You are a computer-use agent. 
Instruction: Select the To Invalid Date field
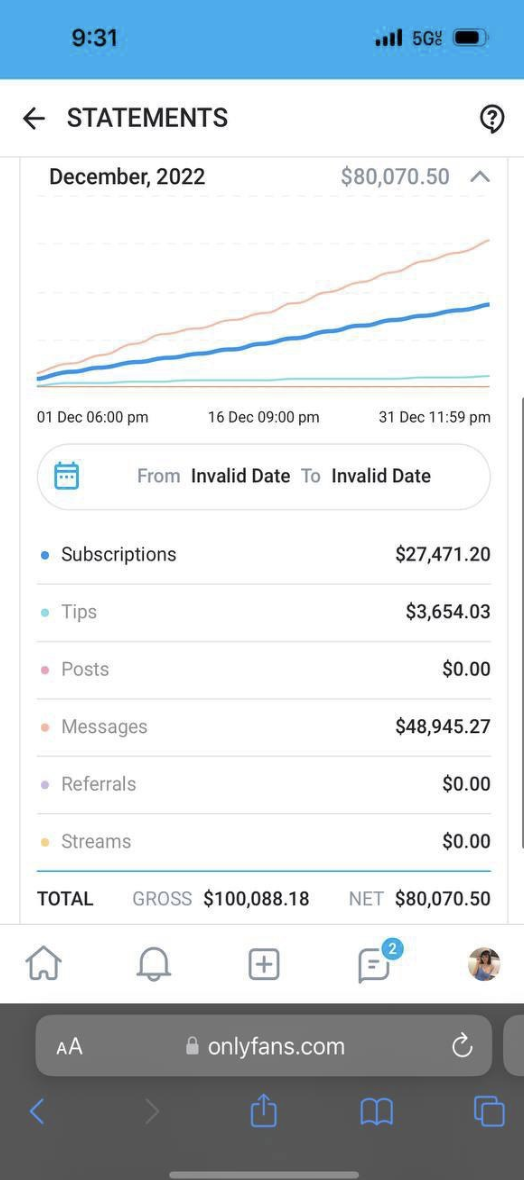pos(366,476)
